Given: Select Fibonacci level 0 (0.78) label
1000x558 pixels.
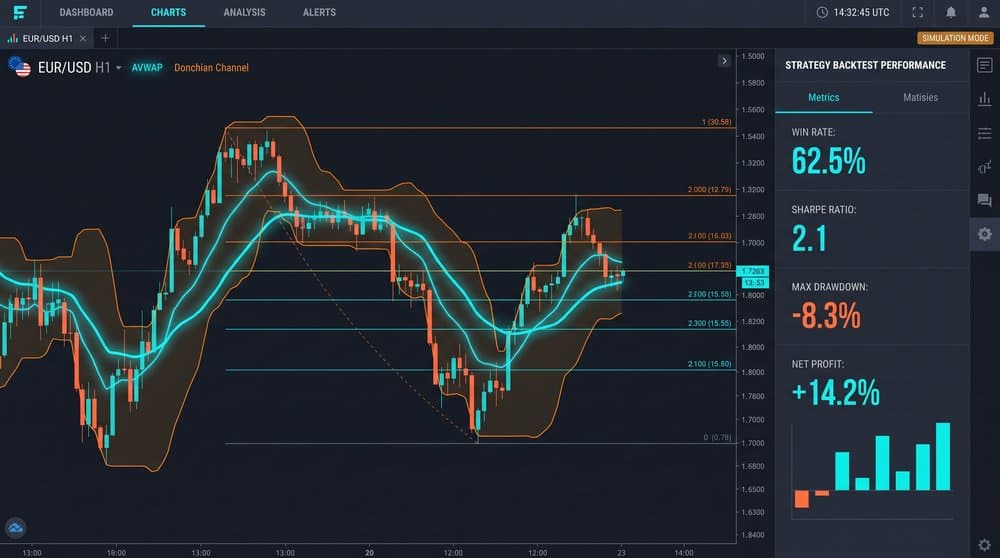Looking at the screenshot, I should tap(717, 437).
